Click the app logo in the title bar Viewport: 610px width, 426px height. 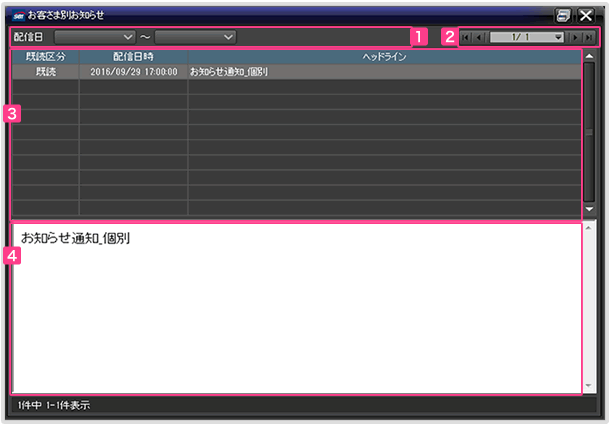point(18,16)
